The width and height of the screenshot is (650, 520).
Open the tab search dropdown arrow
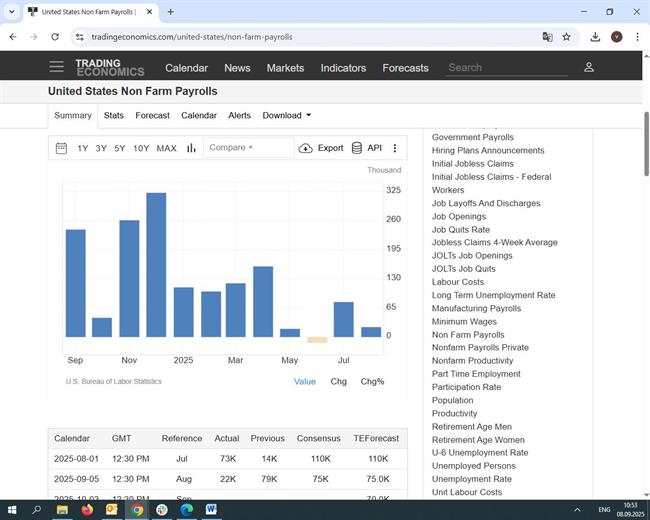coord(12,12)
